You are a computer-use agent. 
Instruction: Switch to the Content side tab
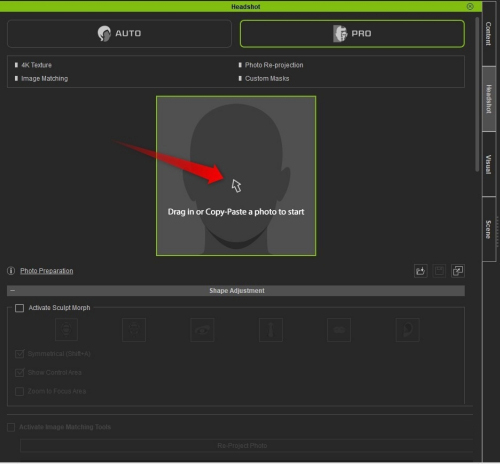click(488, 34)
